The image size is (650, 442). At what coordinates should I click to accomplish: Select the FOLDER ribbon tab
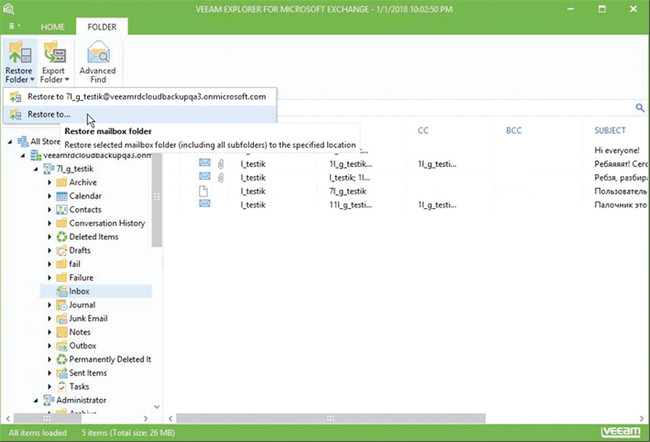click(x=102, y=27)
